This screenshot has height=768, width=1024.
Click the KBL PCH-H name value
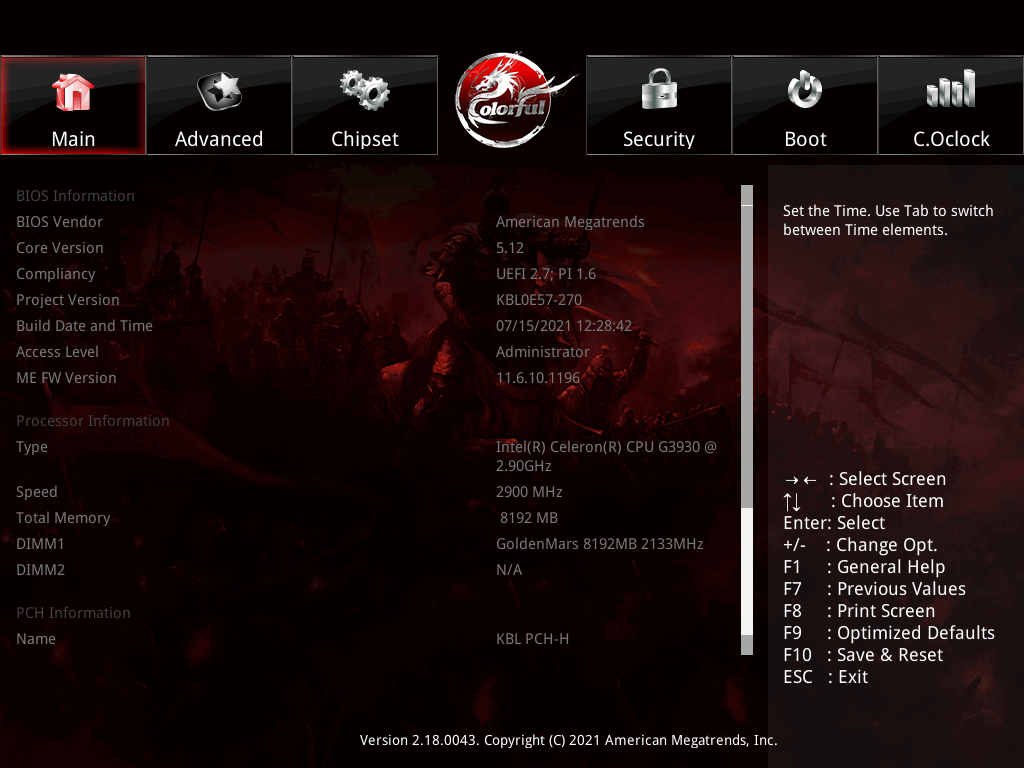(x=532, y=639)
